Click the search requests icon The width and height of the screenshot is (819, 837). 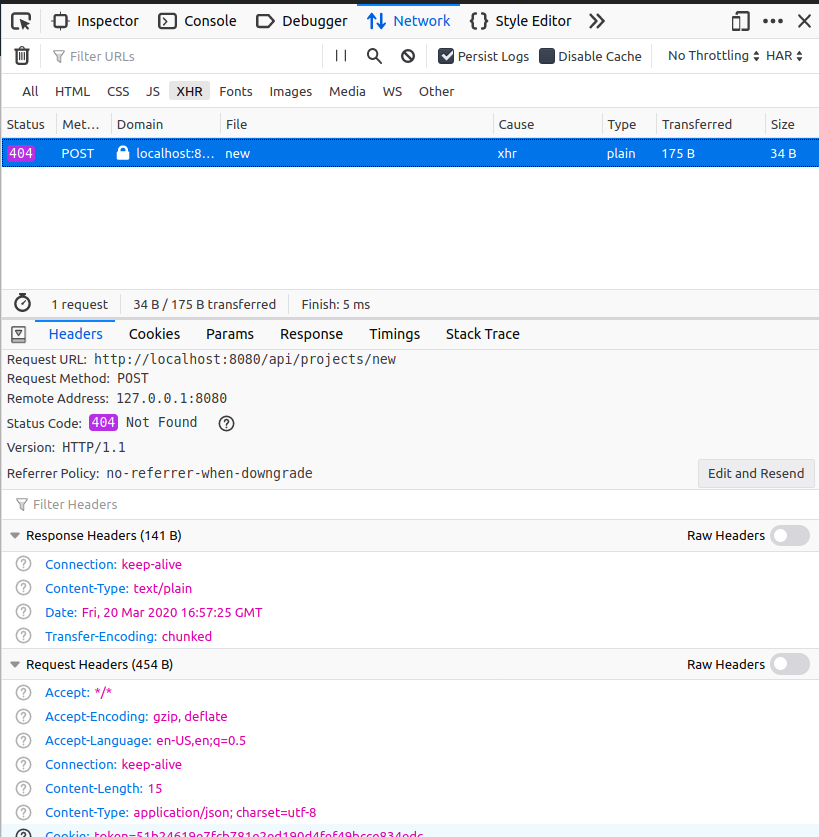(x=374, y=56)
